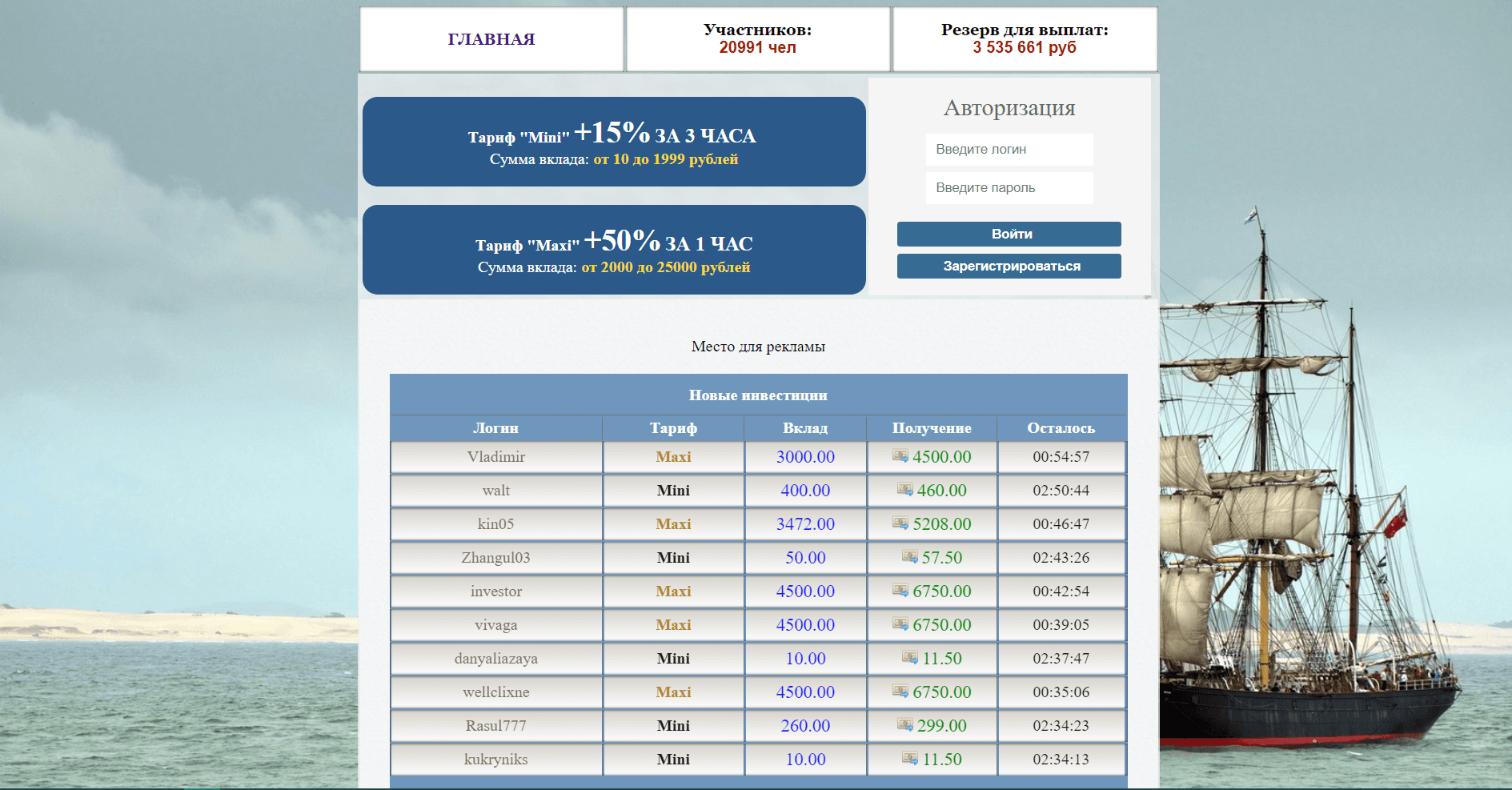
Task: Click the Резерв для выплат block
Action: pyautogui.click(x=1025, y=39)
